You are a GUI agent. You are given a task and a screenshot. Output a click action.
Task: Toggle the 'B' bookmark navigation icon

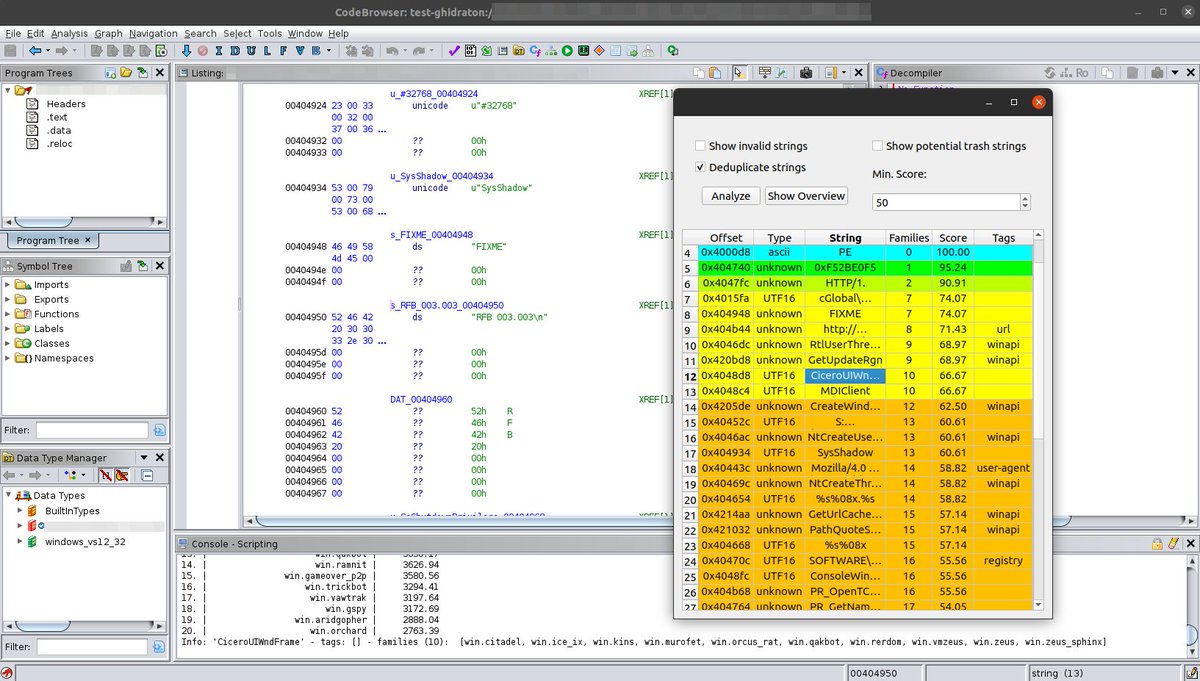tap(315, 50)
